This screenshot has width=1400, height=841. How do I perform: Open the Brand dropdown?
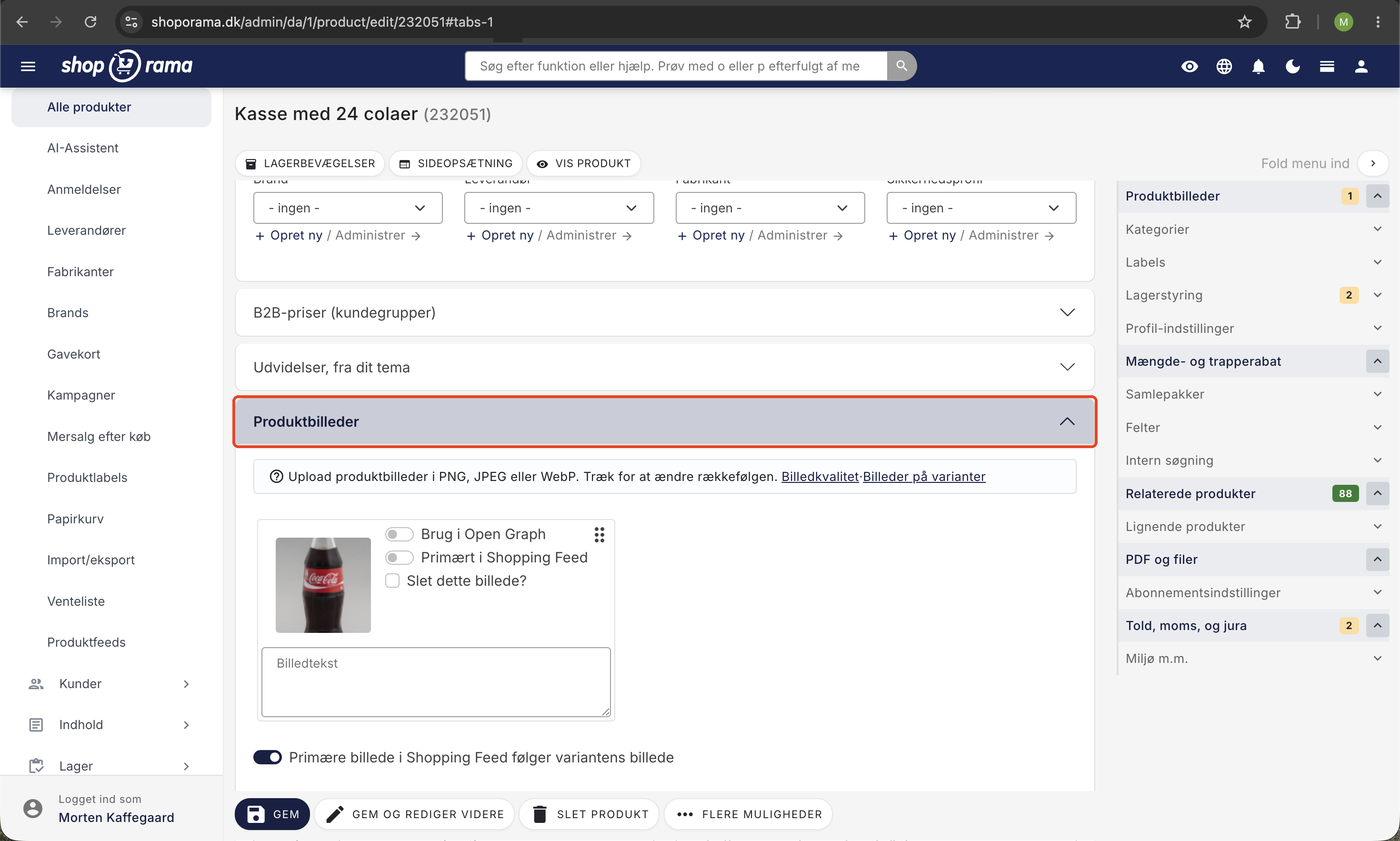pyautogui.click(x=348, y=208)
